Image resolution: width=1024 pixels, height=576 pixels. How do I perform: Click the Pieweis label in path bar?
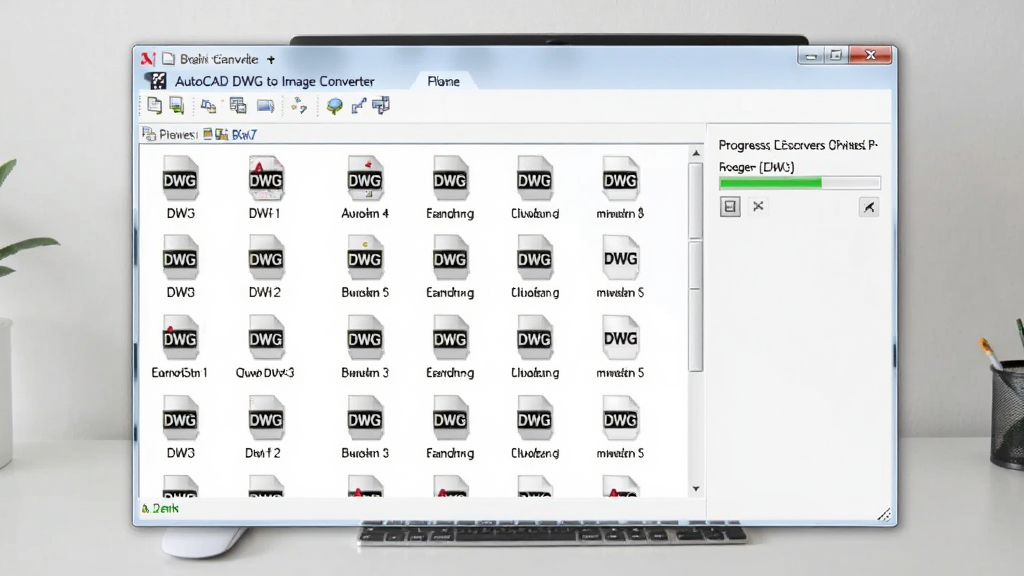point(178,135)
